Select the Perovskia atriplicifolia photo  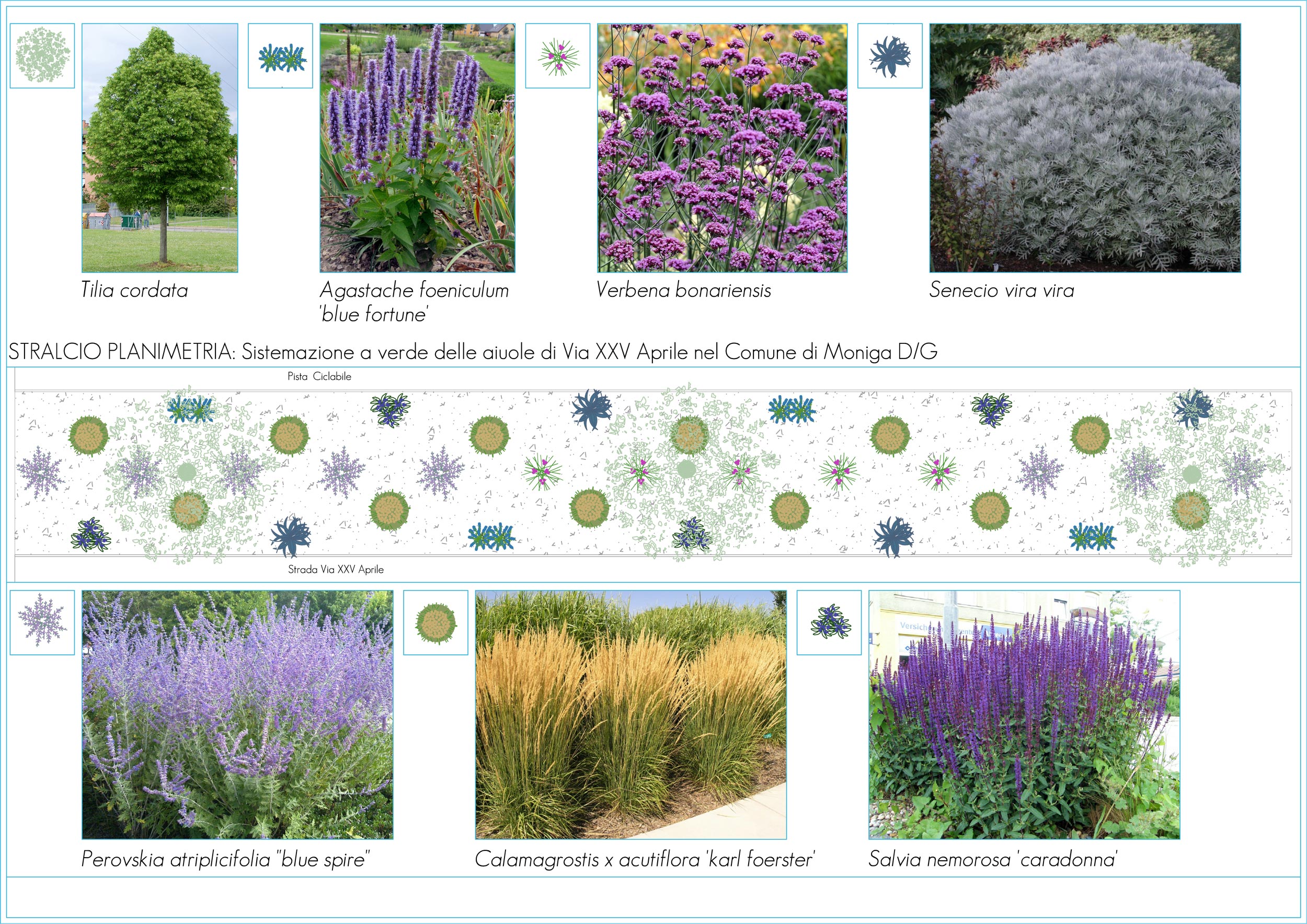(237, 714)
